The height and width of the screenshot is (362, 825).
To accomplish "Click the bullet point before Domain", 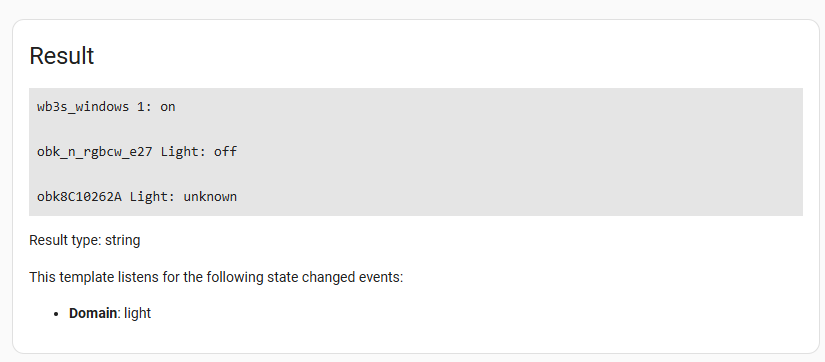I will click(56, 314).
